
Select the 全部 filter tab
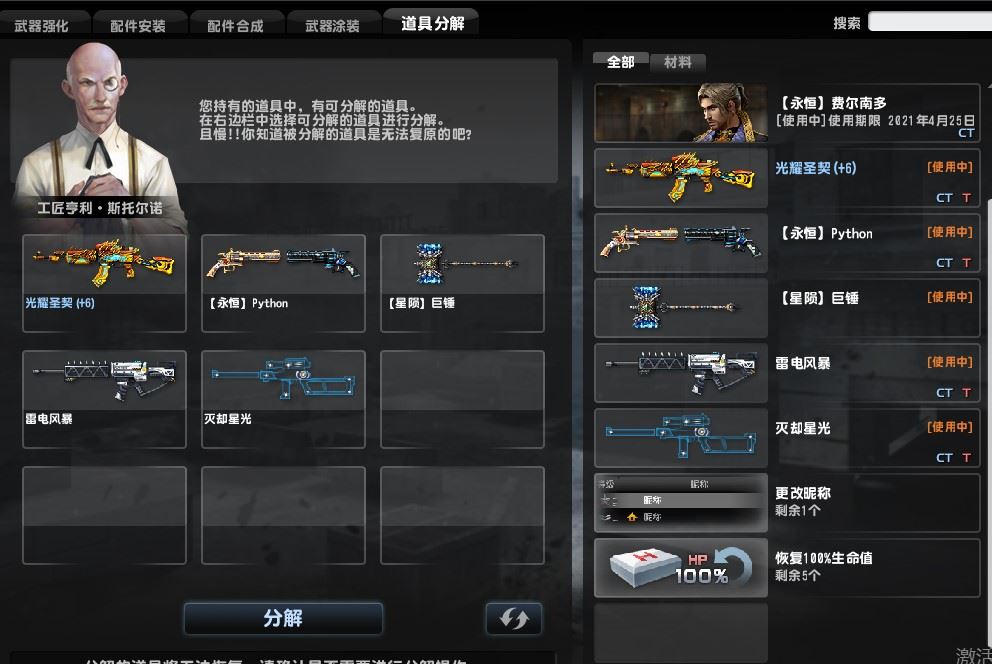[621, 62]
